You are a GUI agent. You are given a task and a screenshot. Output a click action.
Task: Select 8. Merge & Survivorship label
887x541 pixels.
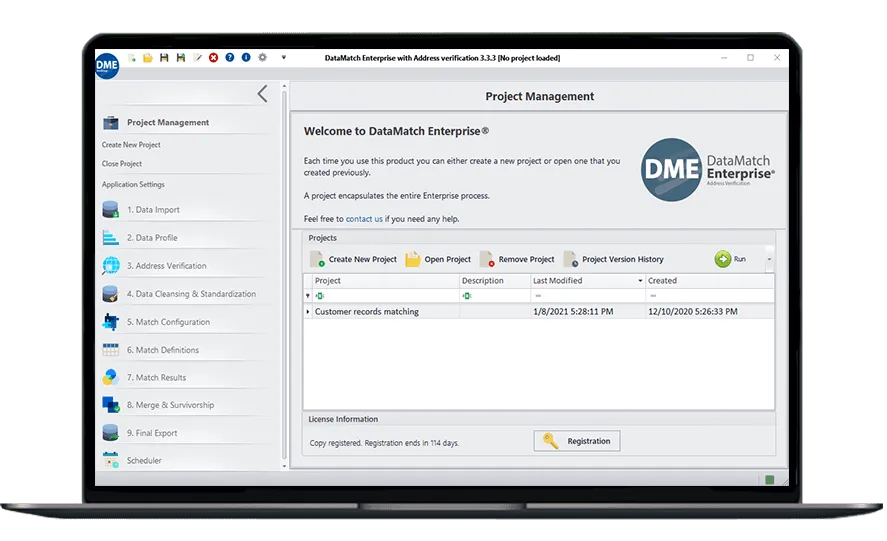[x=170, y=405]
